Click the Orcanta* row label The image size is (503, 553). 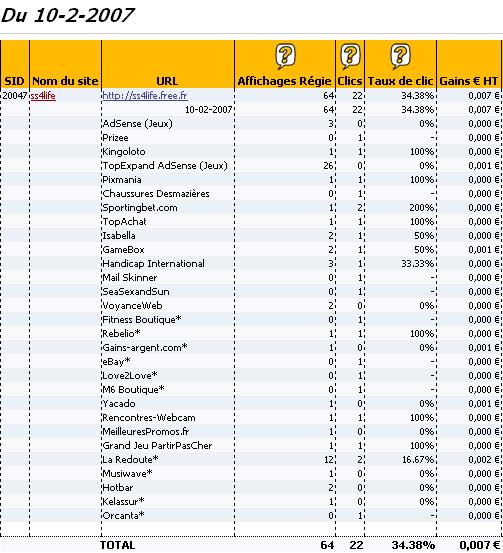(x=123, y=516)
